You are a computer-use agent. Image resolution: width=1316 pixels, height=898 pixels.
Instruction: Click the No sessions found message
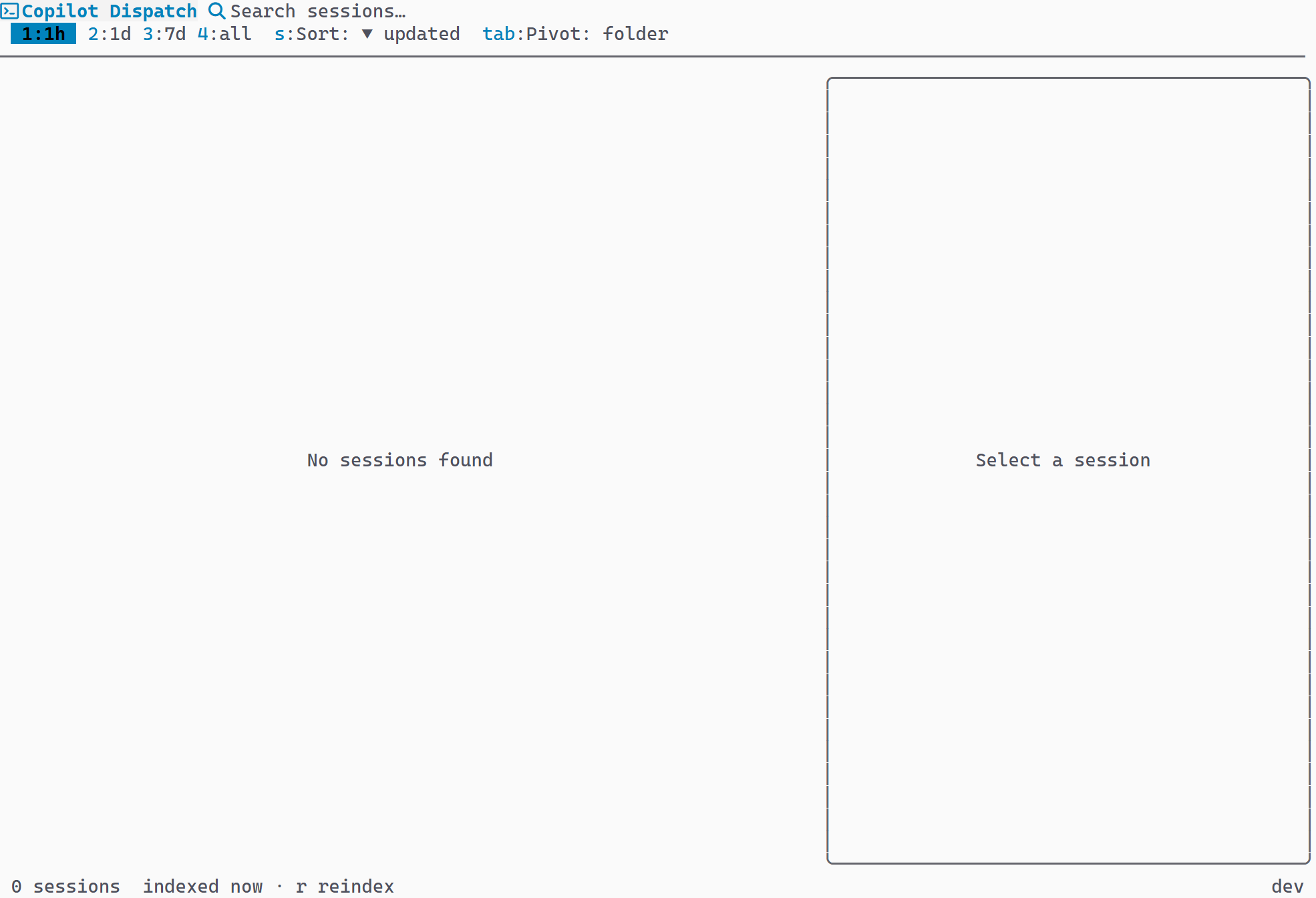400,460
